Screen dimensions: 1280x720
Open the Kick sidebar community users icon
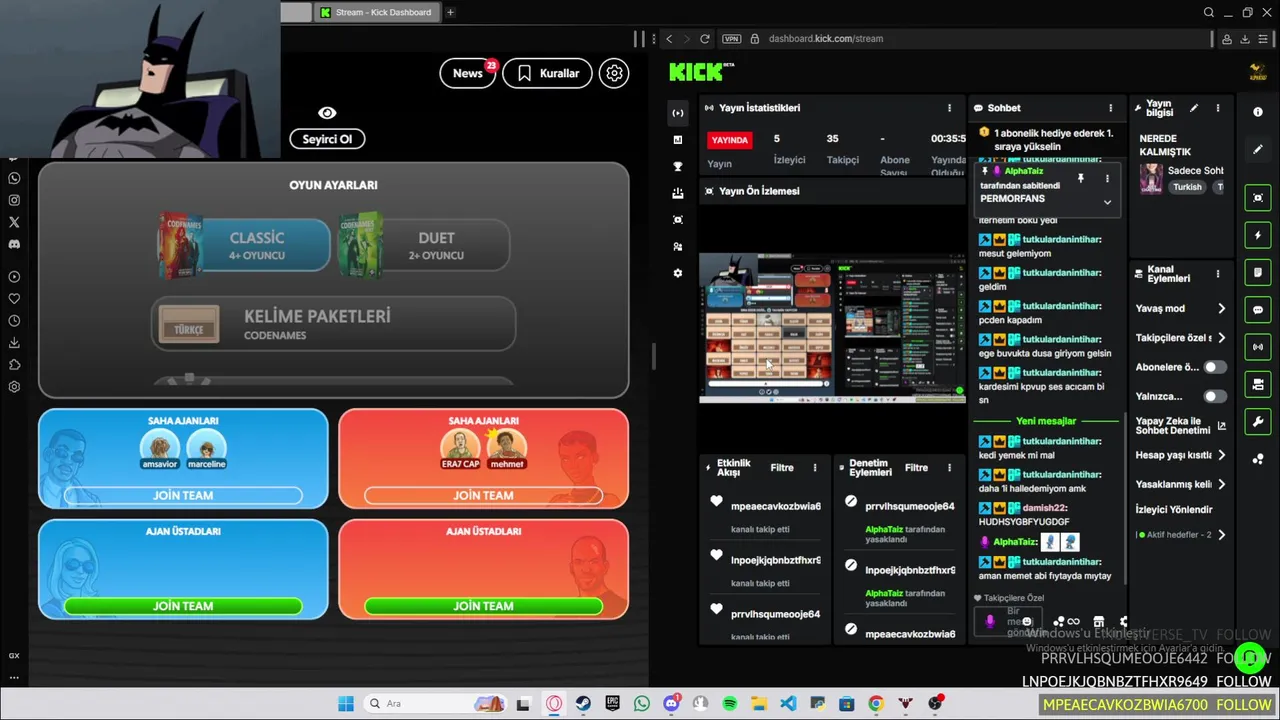click(x=678, y=246)
